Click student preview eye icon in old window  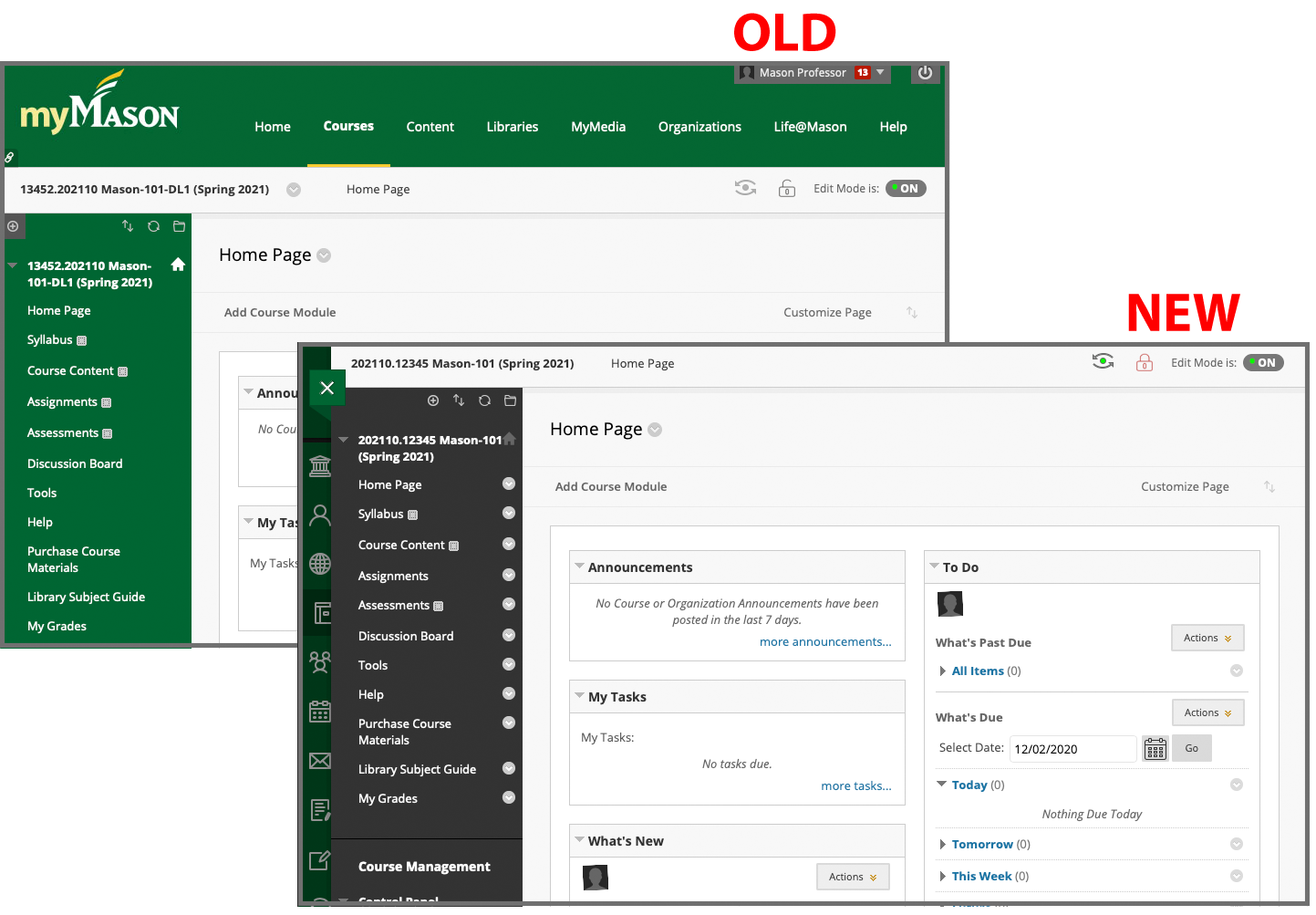pos(746,188)
